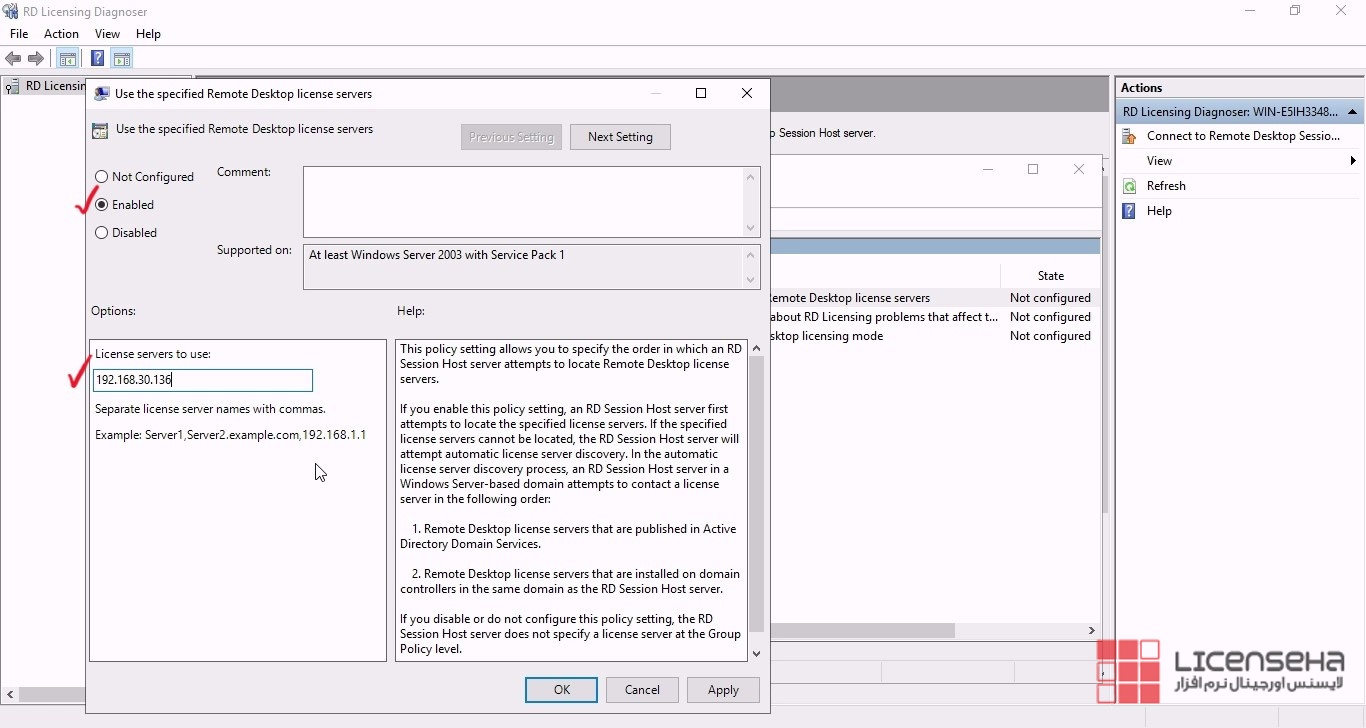
Task: Click the Help text vertical scrollbar
Action: 756,500
